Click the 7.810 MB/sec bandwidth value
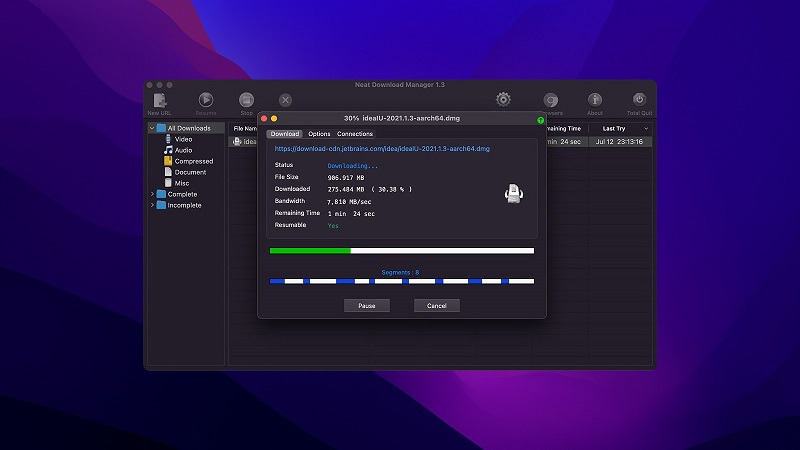Image resolution: width=800 pixels, height=450 pixels. [349, 202]
